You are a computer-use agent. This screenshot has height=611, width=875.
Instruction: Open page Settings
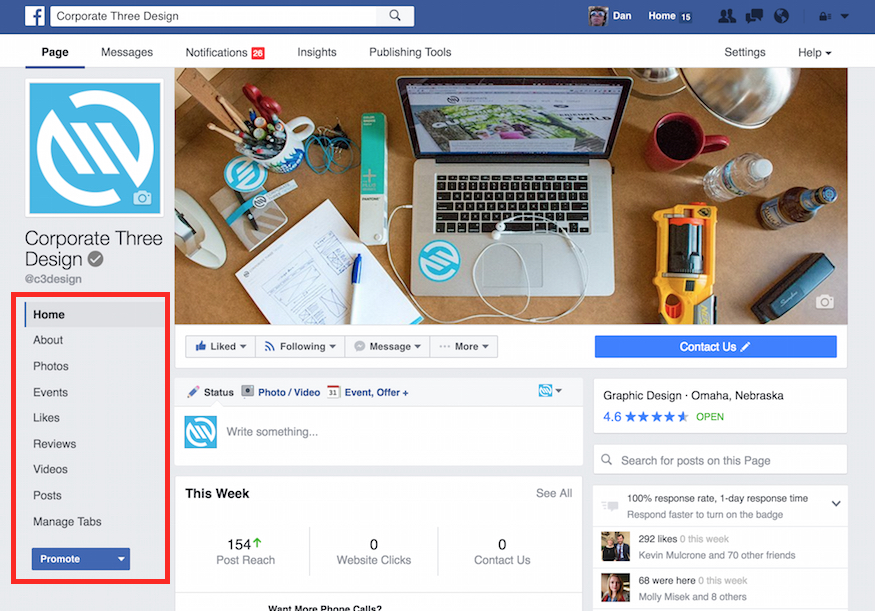point(744,52)
